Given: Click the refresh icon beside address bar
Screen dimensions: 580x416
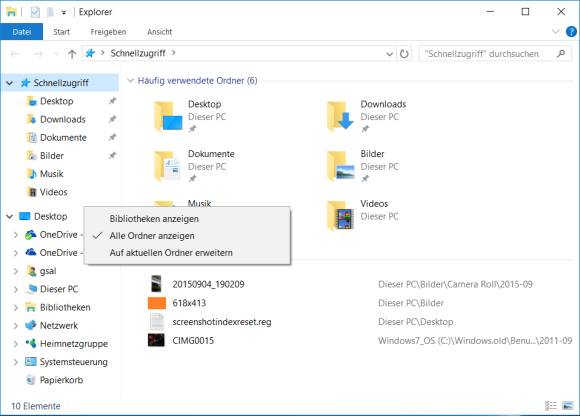Looking at the screenshot, I should coord(404,54).
